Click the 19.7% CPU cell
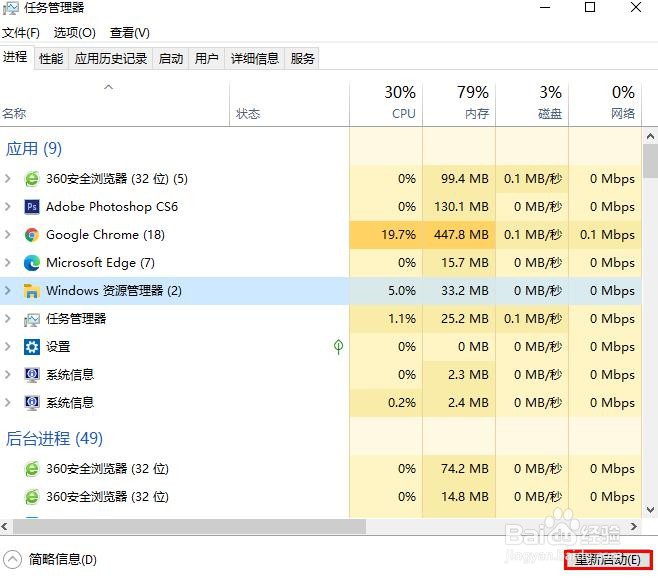Screen dimensions: 658x578 pos(386,235)
